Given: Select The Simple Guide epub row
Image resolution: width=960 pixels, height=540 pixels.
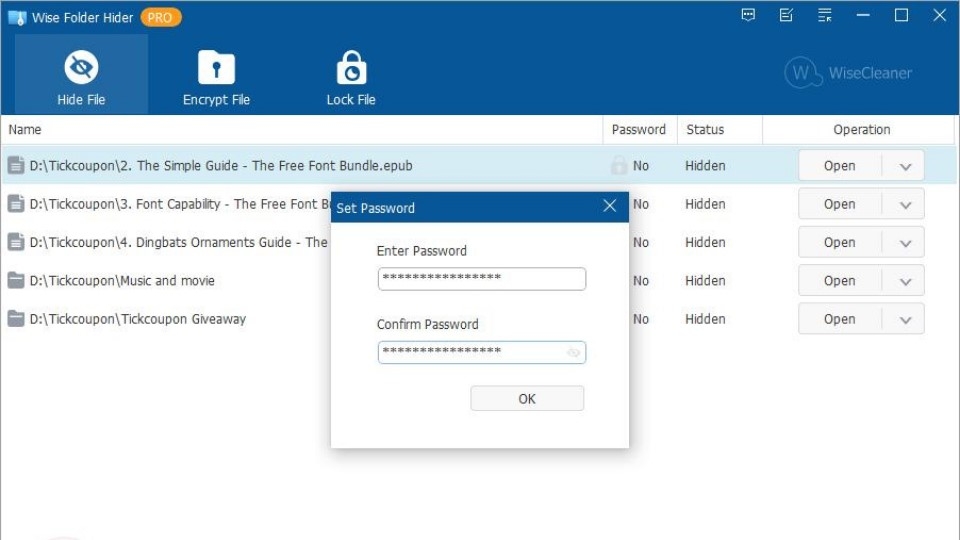Looking at the screenshot, I should (478, 165).
